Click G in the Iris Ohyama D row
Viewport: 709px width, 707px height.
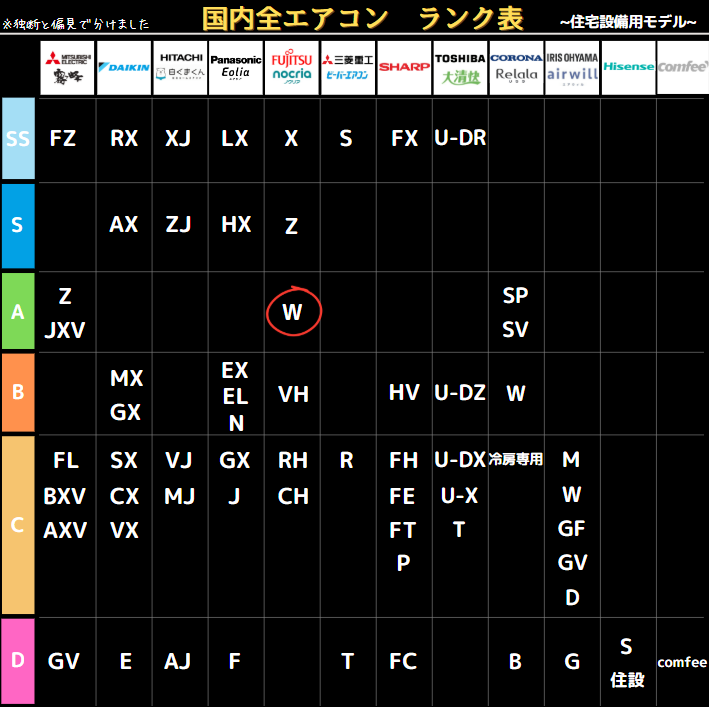tap(572, 662)
